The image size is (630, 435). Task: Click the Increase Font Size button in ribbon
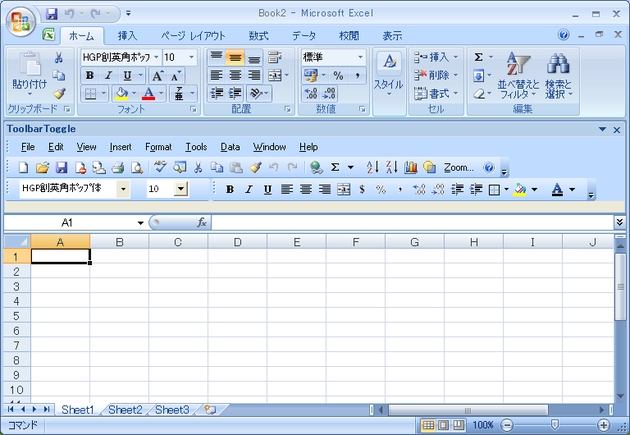pyautogui.click(x=157, y=76)
